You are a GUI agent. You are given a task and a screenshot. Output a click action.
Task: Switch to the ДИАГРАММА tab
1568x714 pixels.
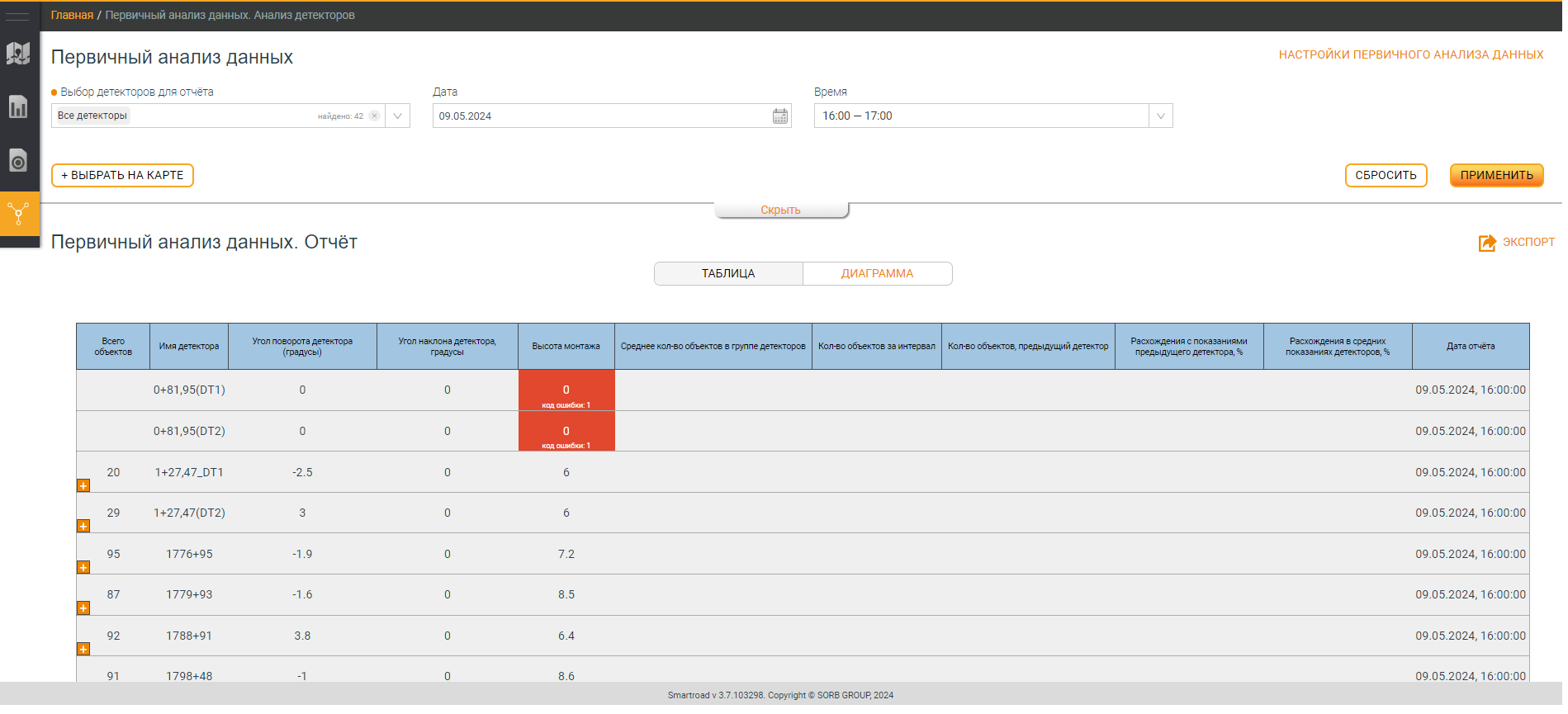click(878, 274)
